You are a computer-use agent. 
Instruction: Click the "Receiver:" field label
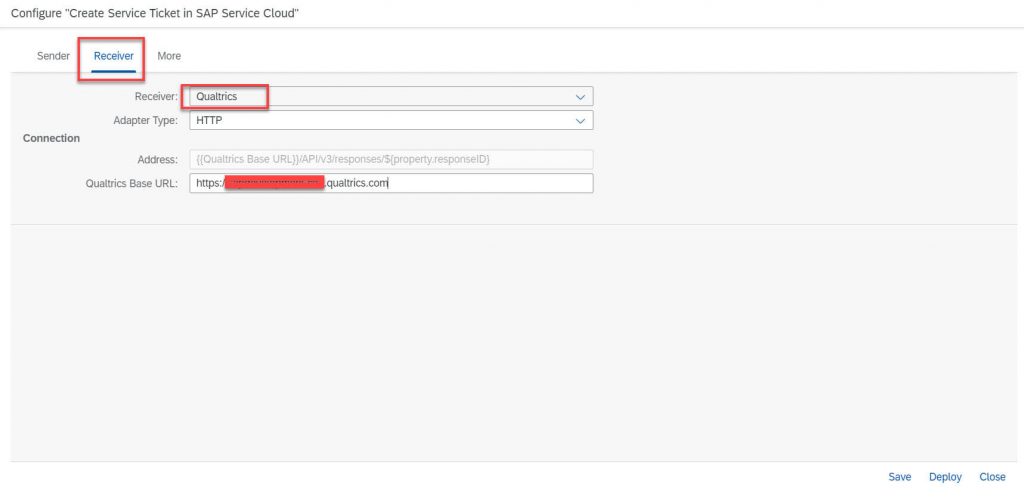pyautogui.click(x=156, y=97)
